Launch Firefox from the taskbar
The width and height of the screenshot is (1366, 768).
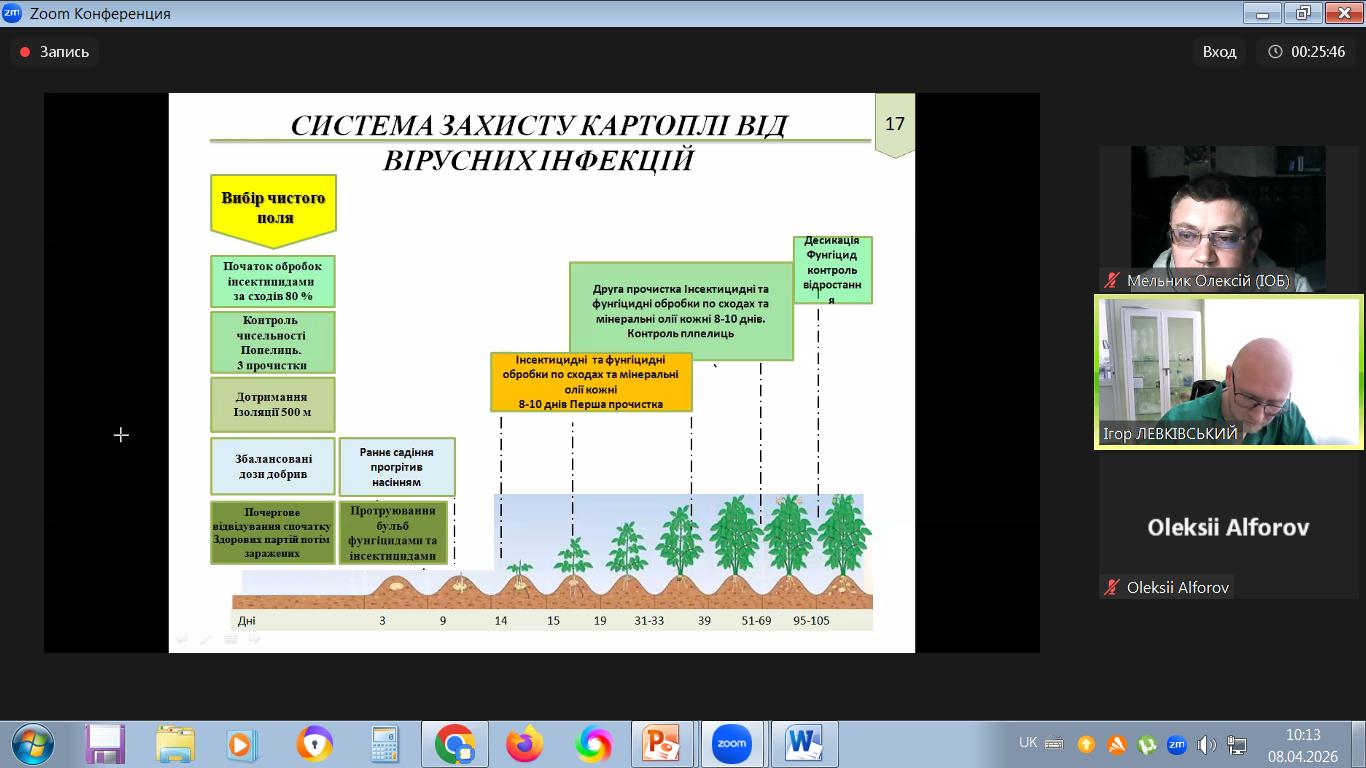click(524, 744)
